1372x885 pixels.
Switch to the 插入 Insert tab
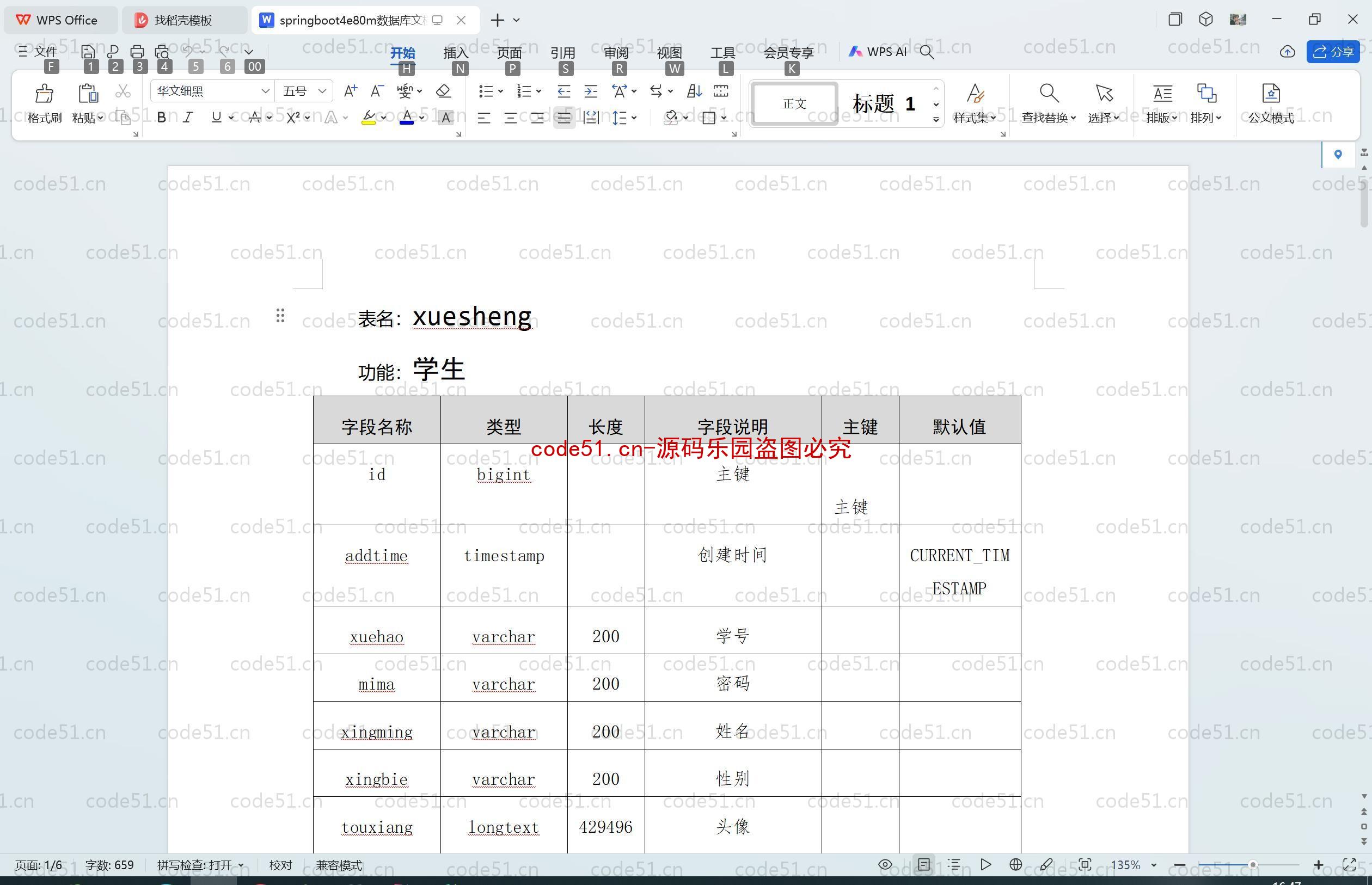tap(456, 52)
